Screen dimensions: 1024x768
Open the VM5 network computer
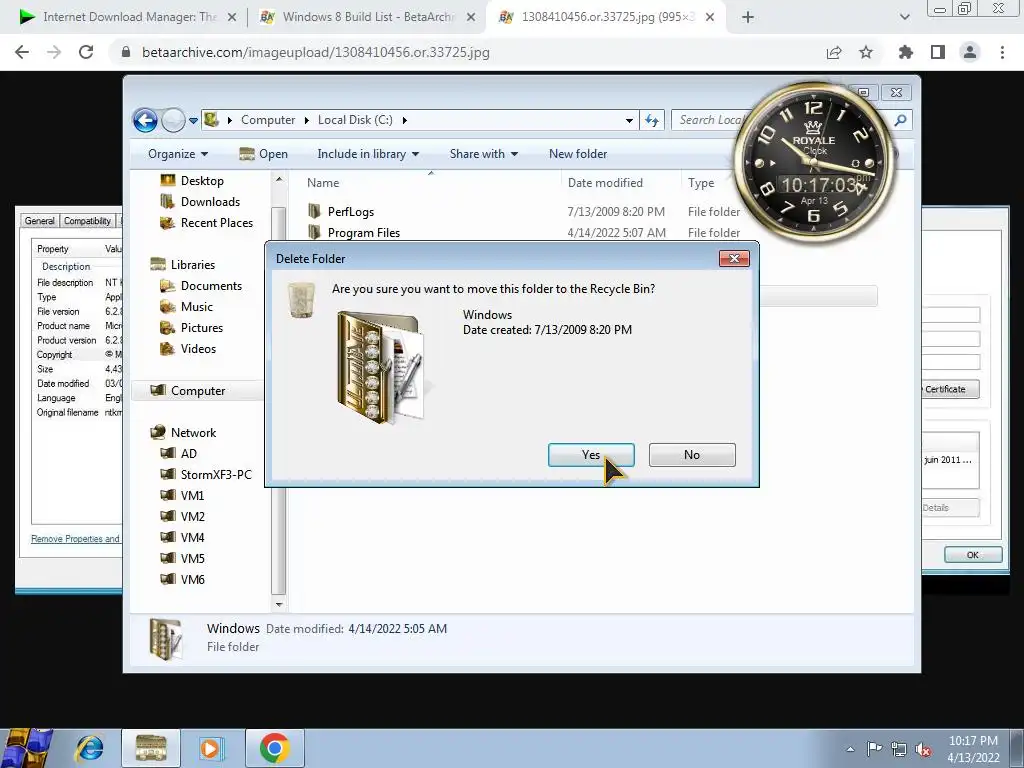click(192, 558)
